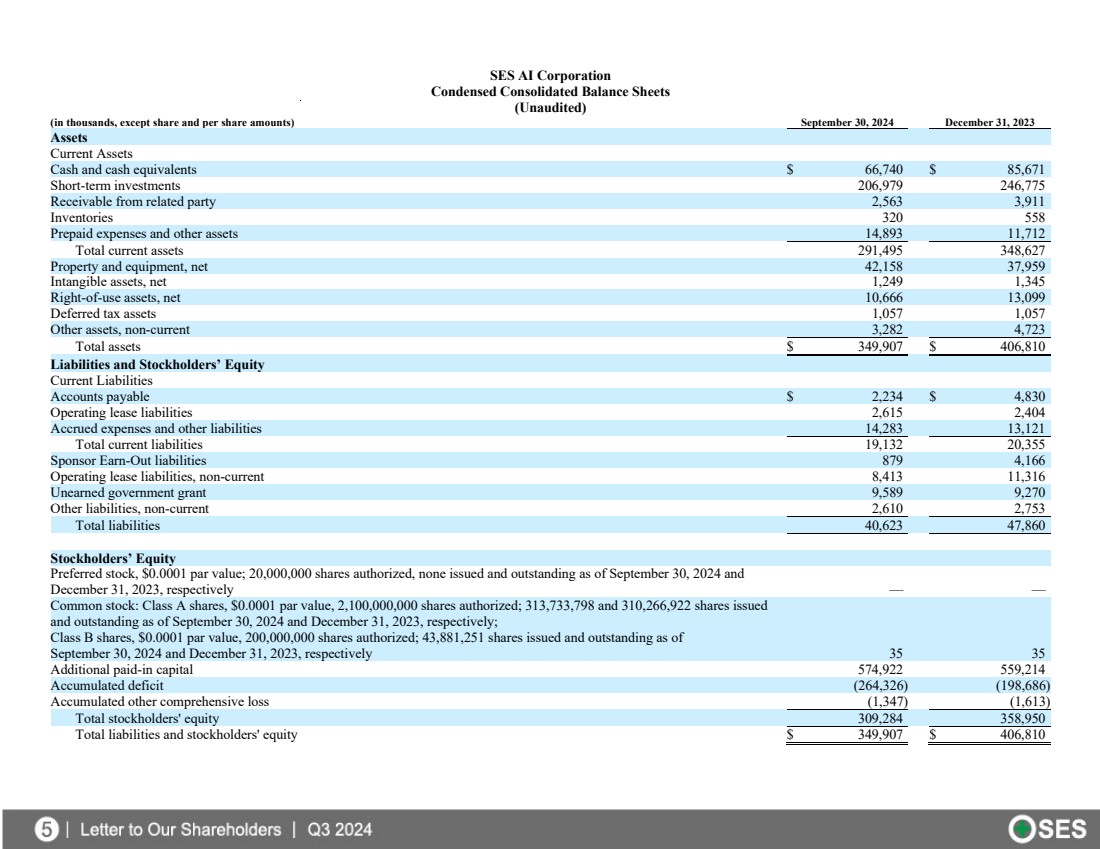Screen dimensions: 1100x849
Task: Click the 'Total current liabilities' label
Action: [x=139, y=445]
